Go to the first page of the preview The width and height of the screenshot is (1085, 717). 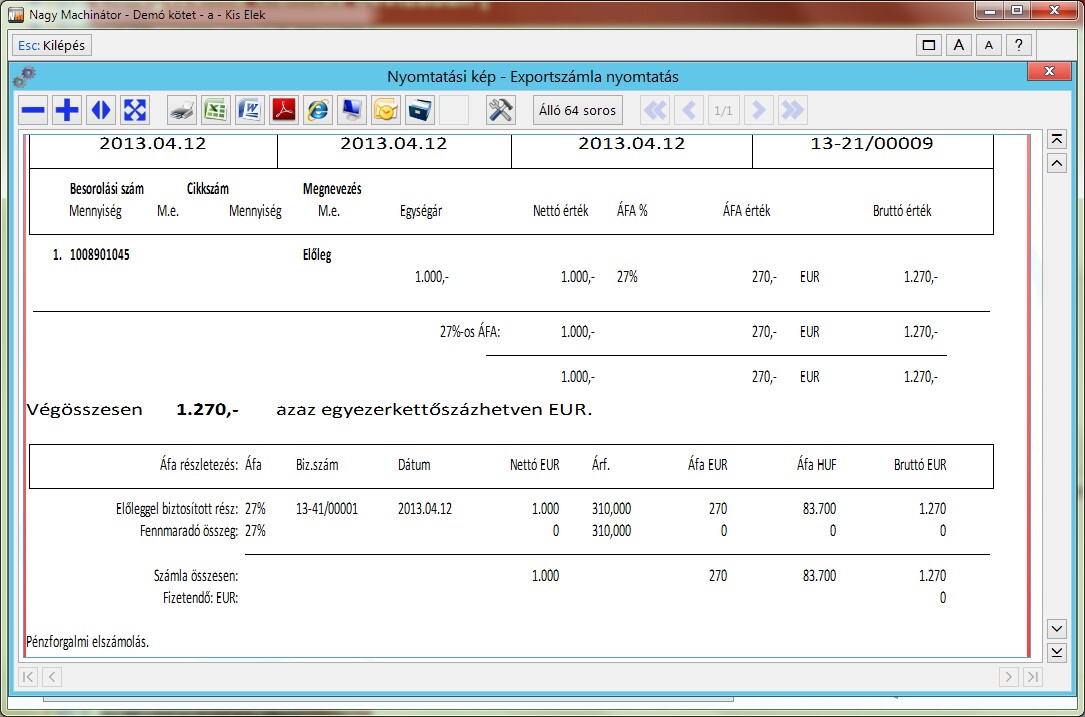click(655, 110)
